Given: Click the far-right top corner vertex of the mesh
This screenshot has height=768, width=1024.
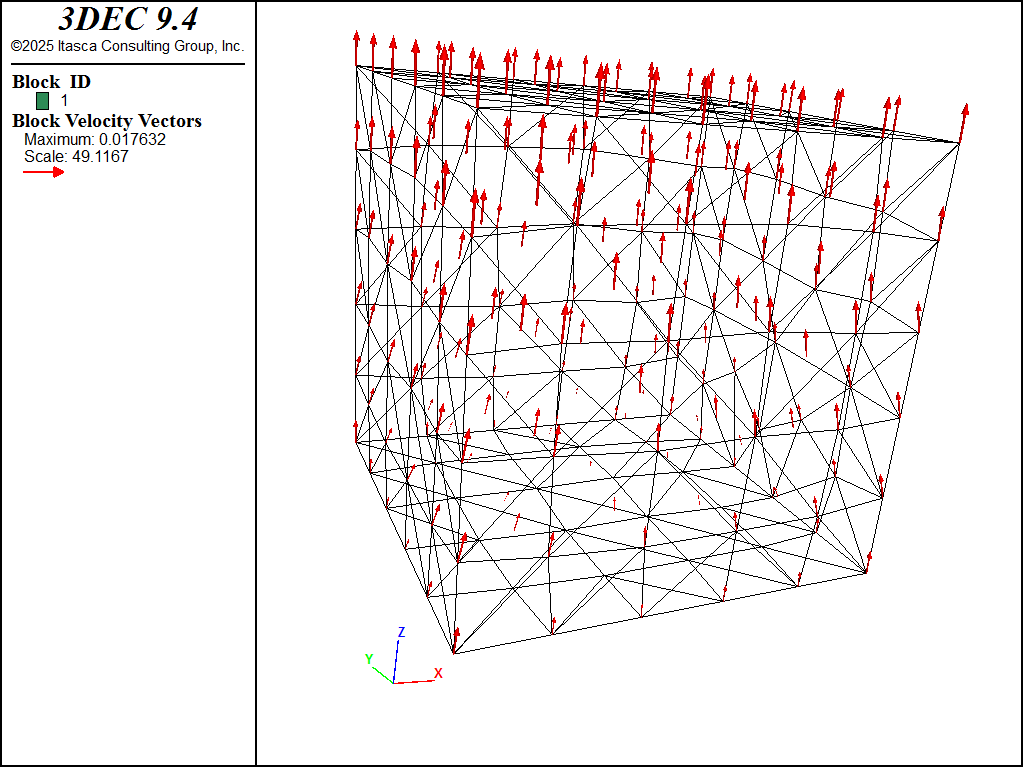Looking at the screenshot, I should 959,143.
